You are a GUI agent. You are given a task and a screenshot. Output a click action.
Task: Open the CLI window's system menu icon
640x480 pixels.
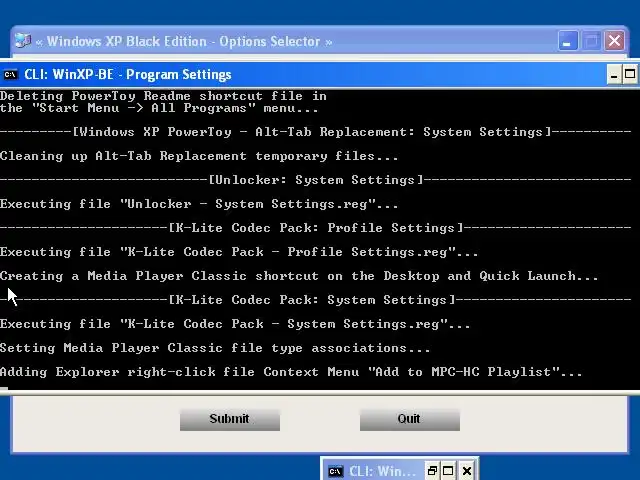10,75
